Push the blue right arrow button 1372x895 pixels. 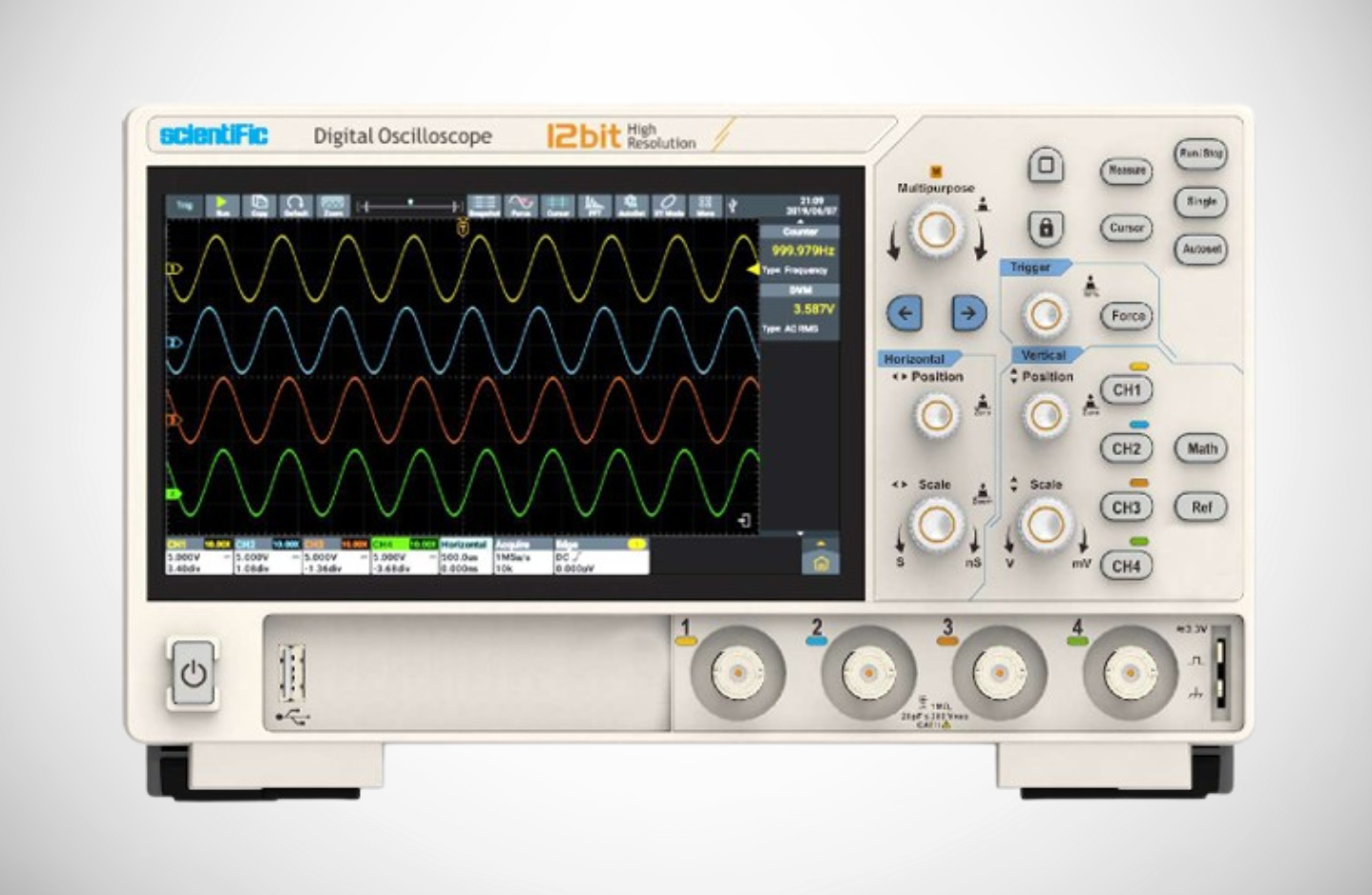pos(968,312)
